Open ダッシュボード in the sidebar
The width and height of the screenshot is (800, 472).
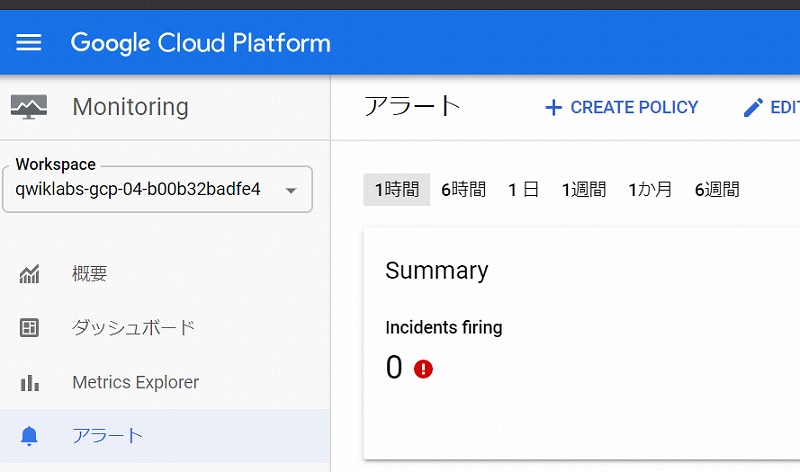[133, 328]
